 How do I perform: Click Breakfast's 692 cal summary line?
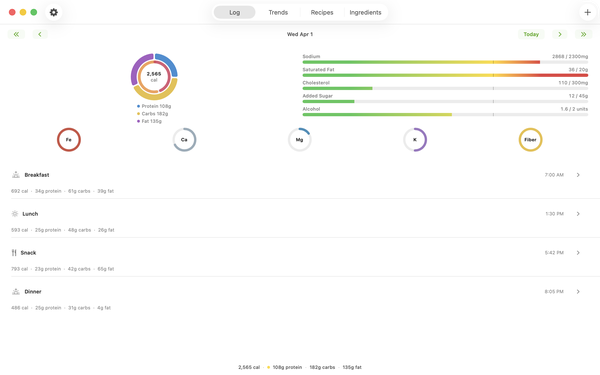pos(62,191)
